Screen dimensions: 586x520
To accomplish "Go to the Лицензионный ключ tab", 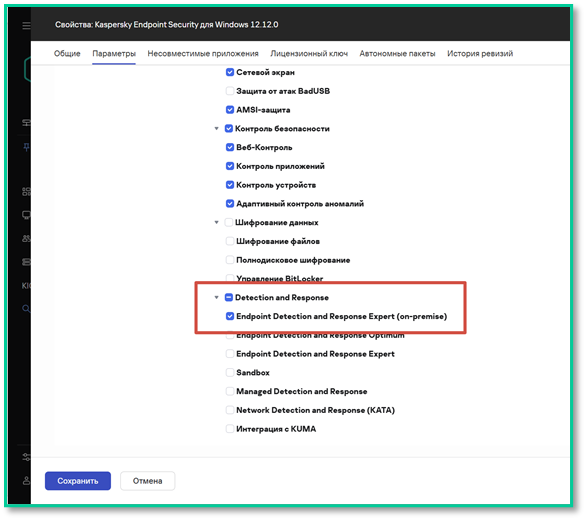I will pyautogui.click(x=309, y=53).
